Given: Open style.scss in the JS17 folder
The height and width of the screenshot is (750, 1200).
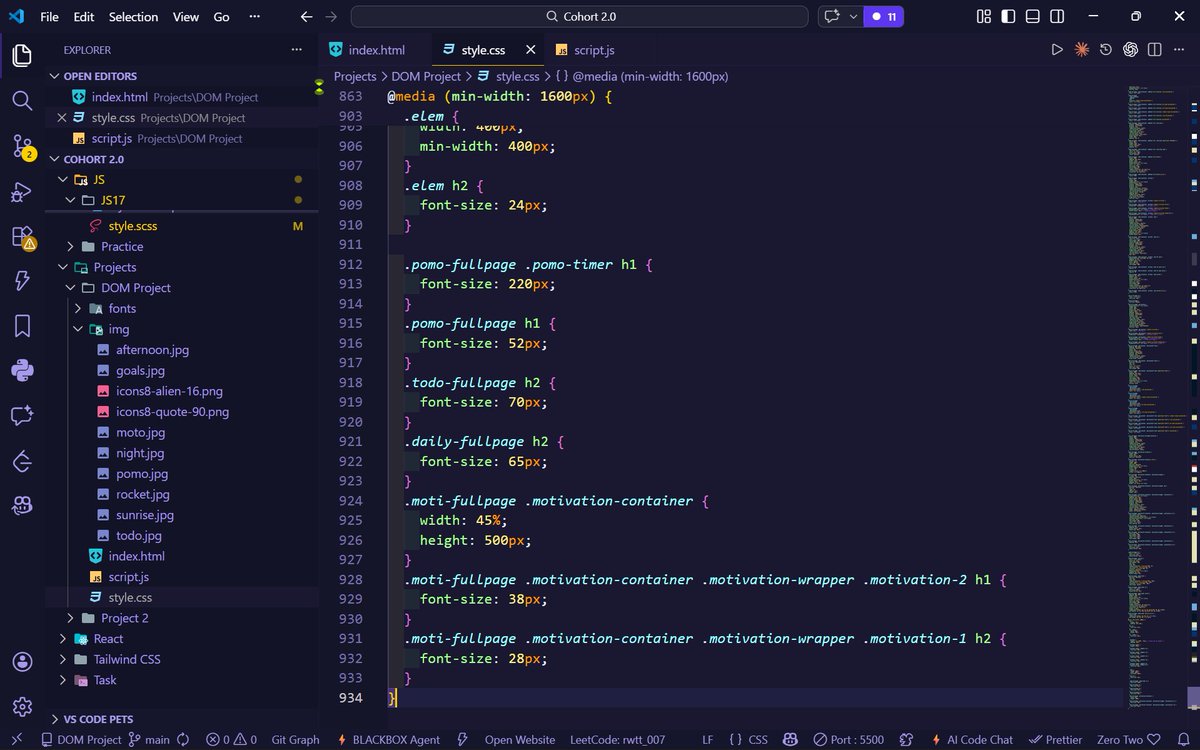Looking at the screenshot, I should (x=133, y=226).
